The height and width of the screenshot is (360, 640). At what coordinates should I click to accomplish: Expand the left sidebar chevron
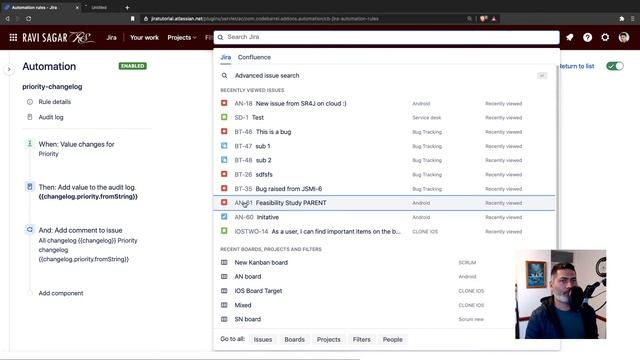(x=9, y=69)
